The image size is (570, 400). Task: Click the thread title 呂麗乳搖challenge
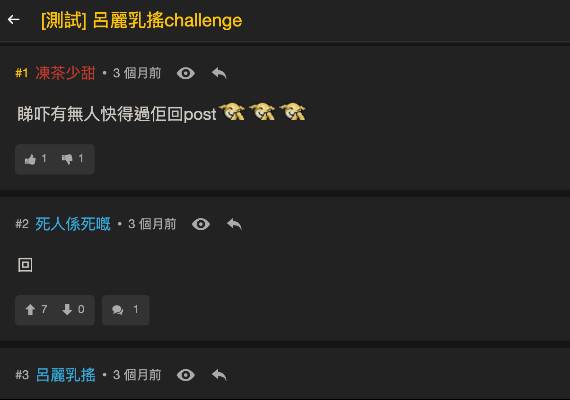[167, 20]
